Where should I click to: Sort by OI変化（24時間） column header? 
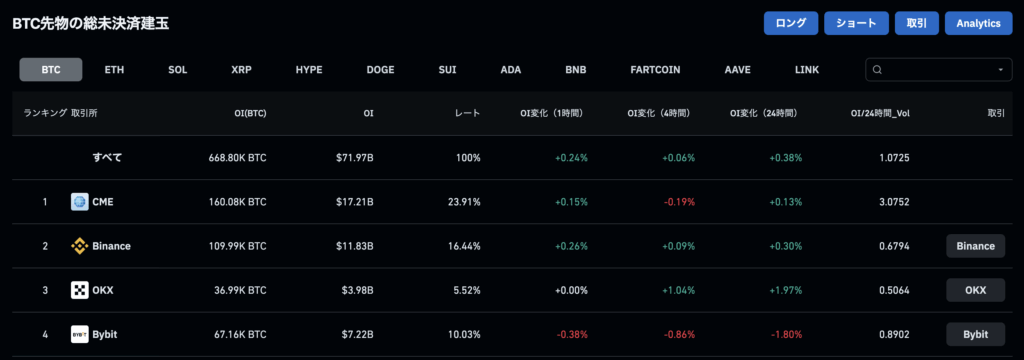[763, 113]
